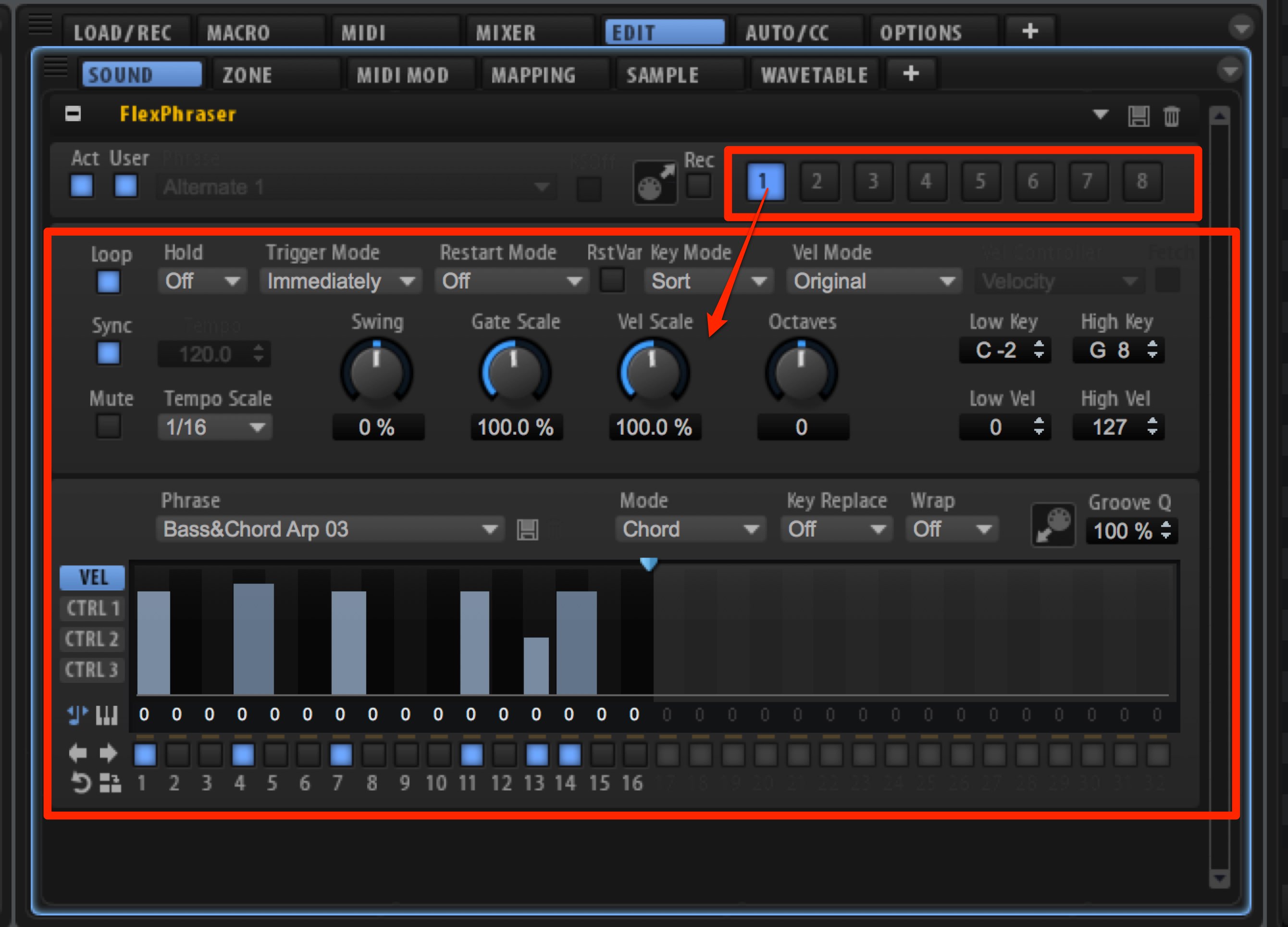Click the round dropdown button on inner tab row

click(1230, 71)
